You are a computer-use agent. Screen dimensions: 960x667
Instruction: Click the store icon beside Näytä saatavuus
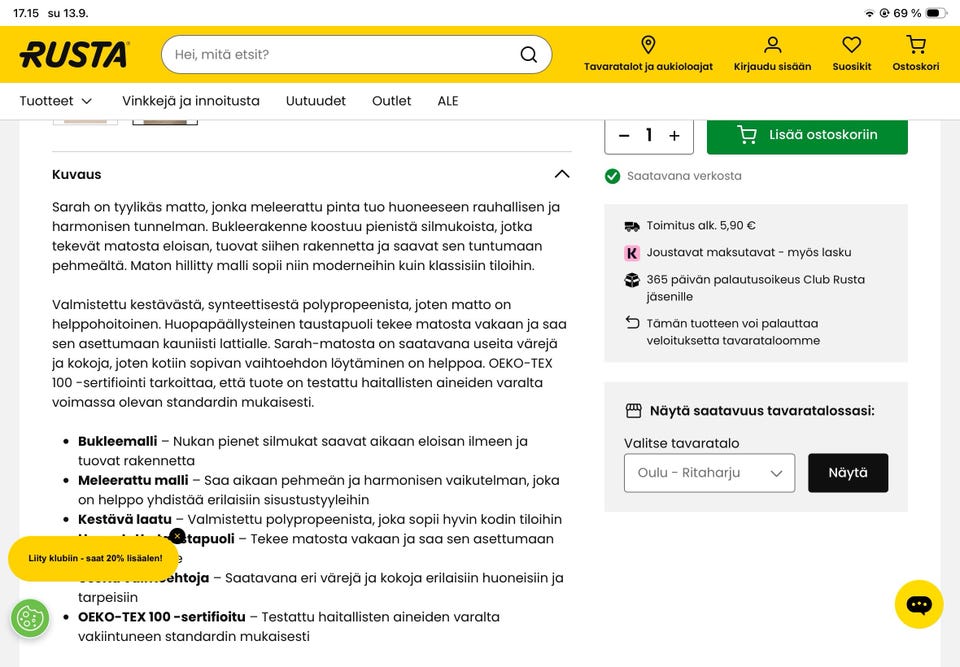click(633, 410)
